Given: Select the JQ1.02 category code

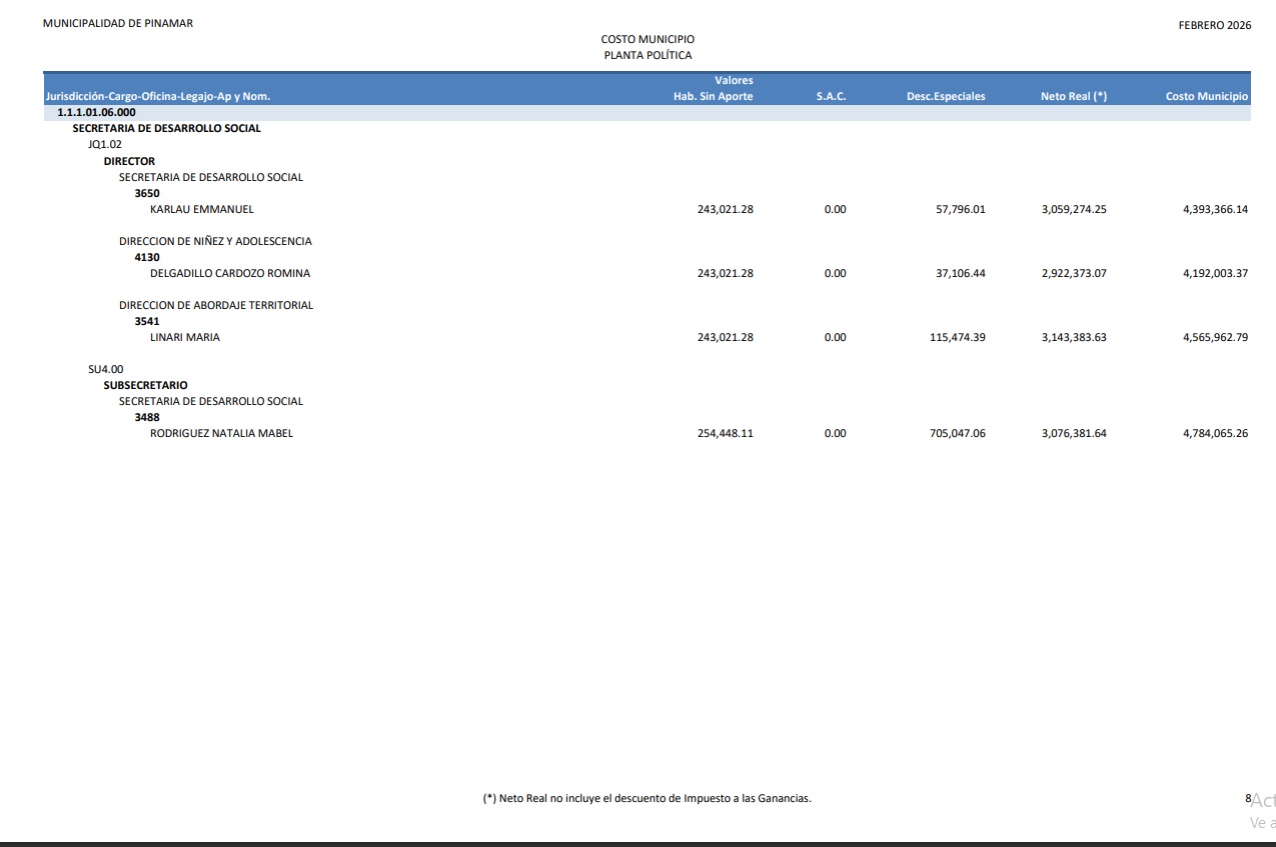Looking at the screenshot, I should (105, 145).
